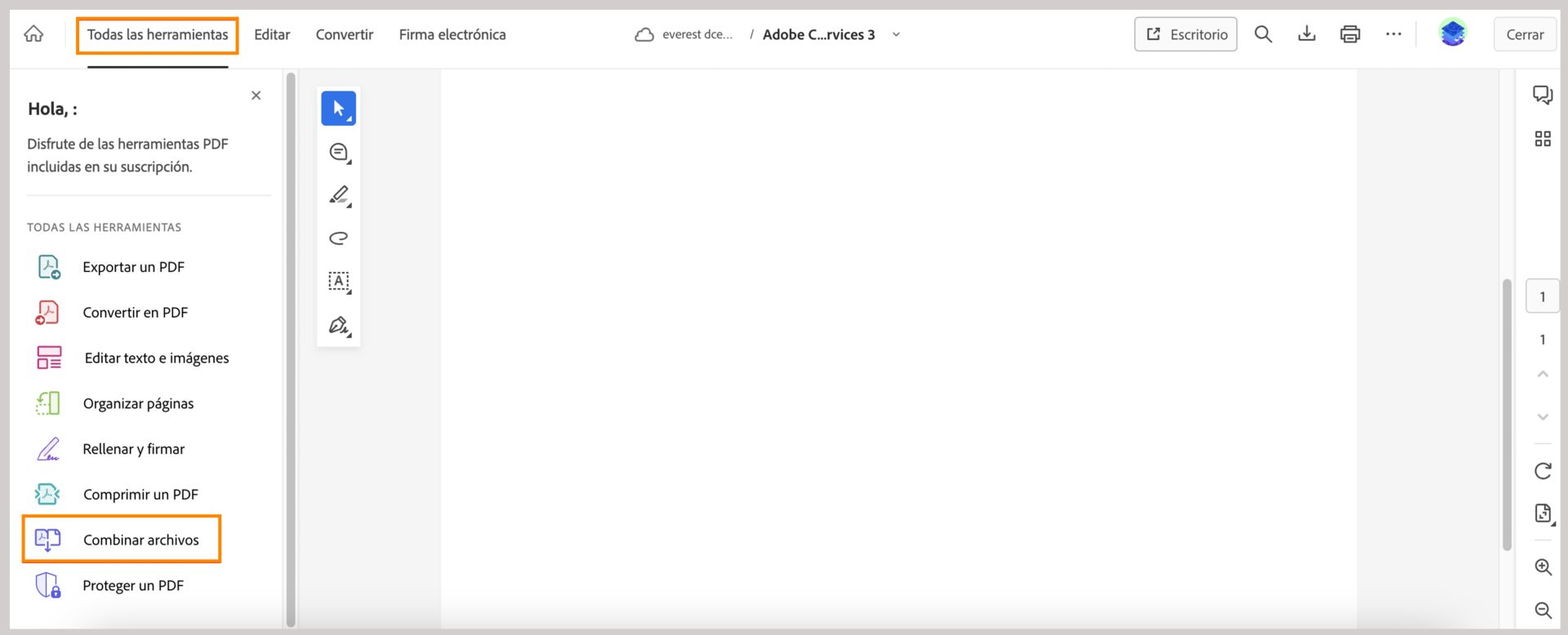Click the search magnifier icon

tap(1263, 34)
